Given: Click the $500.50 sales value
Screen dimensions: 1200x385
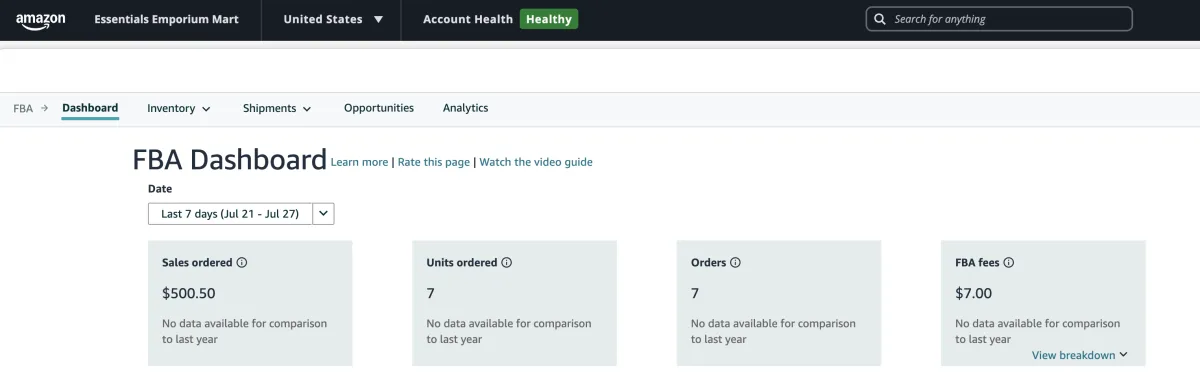Looking at the screenshot, I should [189, 293].
